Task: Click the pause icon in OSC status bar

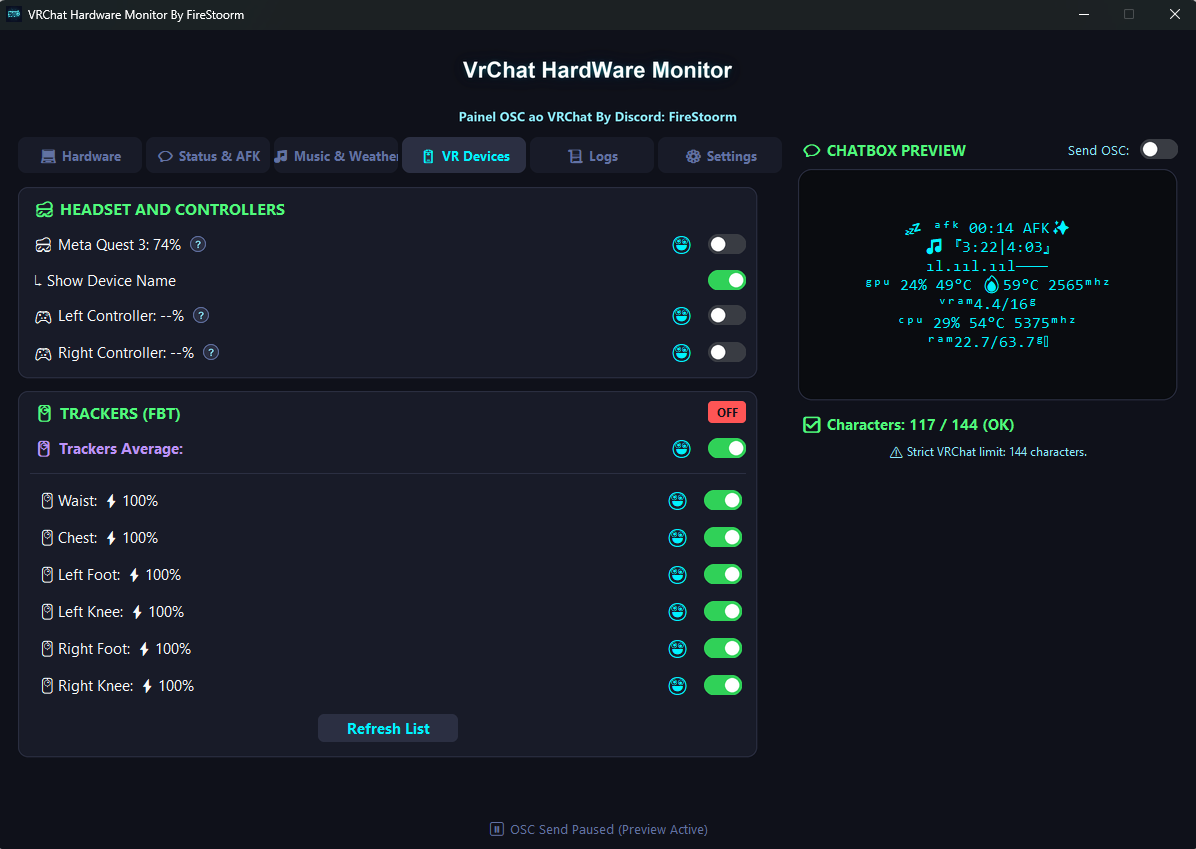Action: click(497, 829)
